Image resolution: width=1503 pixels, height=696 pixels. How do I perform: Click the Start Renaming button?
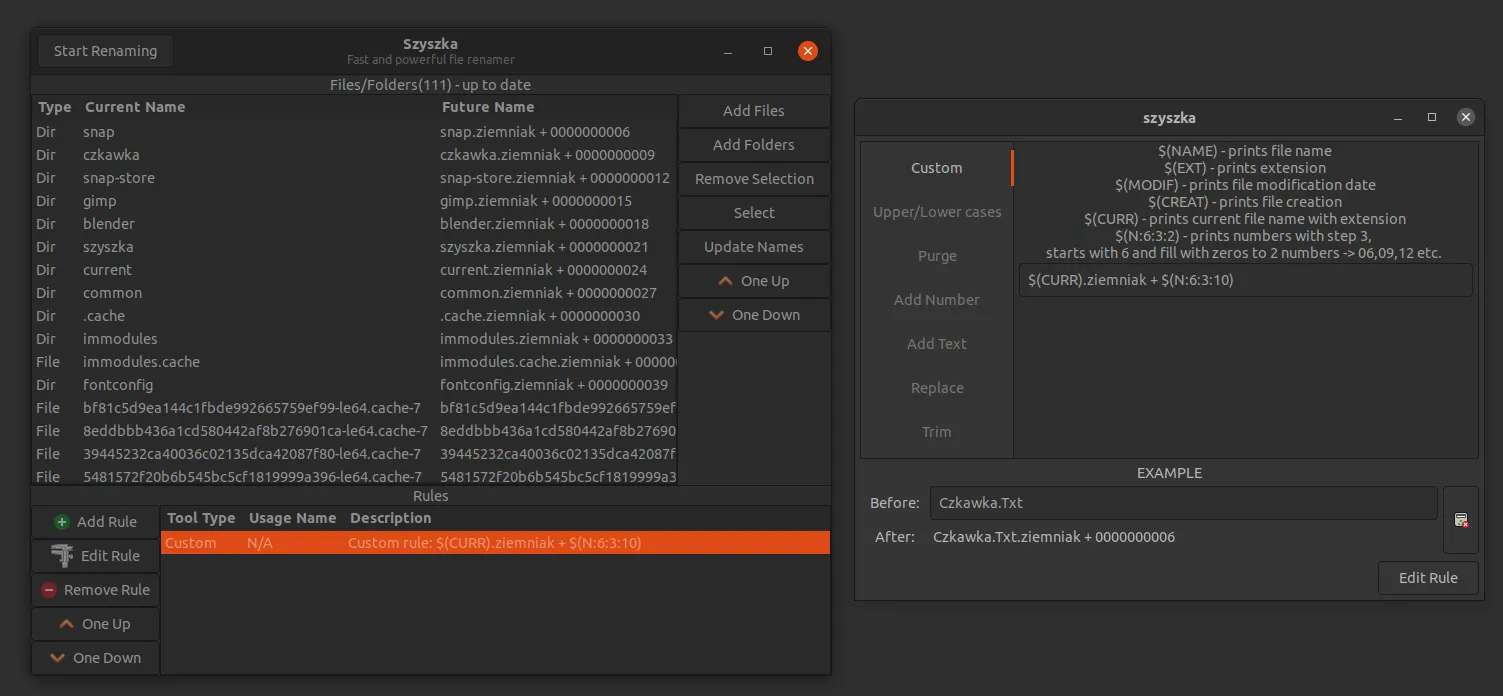[105, 51]
